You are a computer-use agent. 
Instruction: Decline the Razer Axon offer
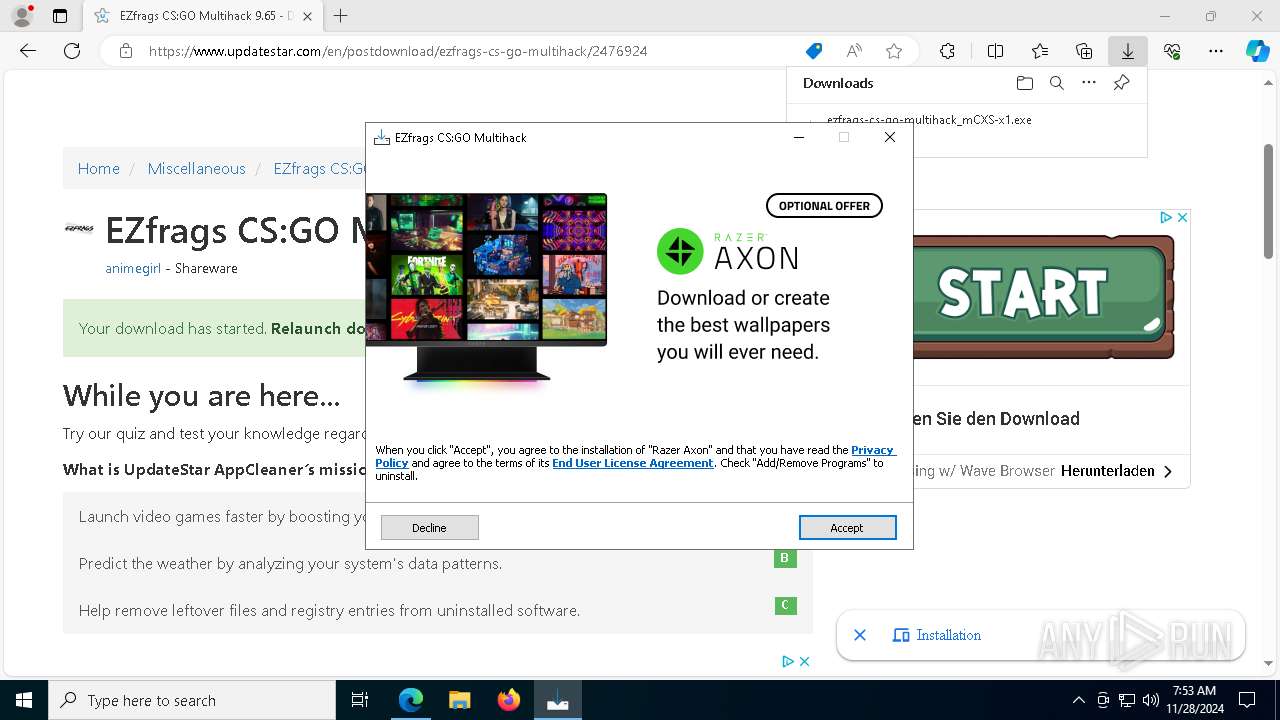pyautogui.click(x=429, y=528)
